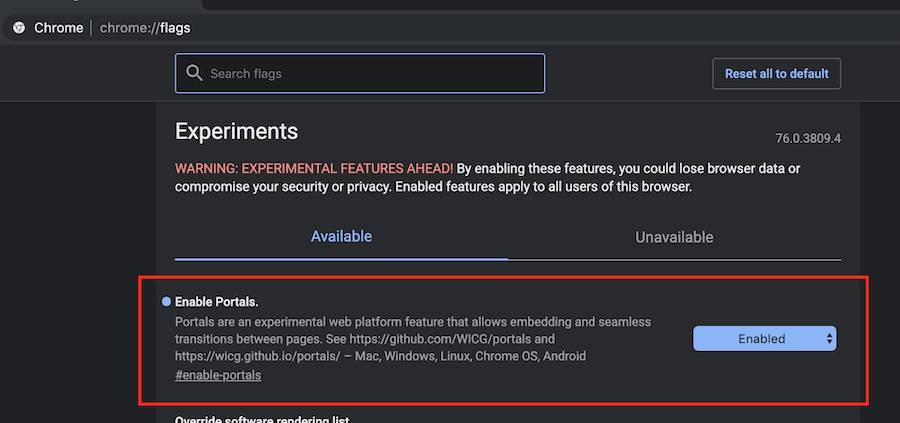Open the Enabled dropdown for Enable Portals
The image size is (900, 423).
(x=765, y=339)
